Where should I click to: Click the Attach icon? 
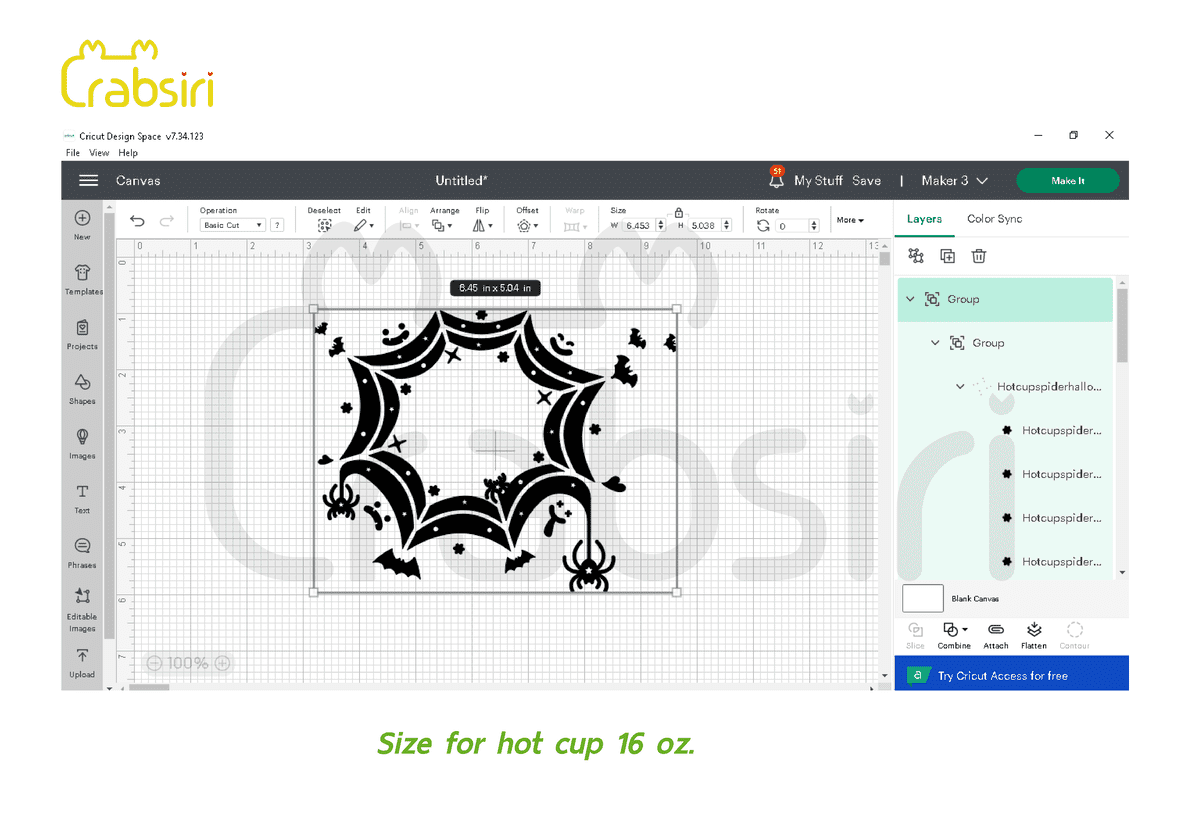coord(995,634)
